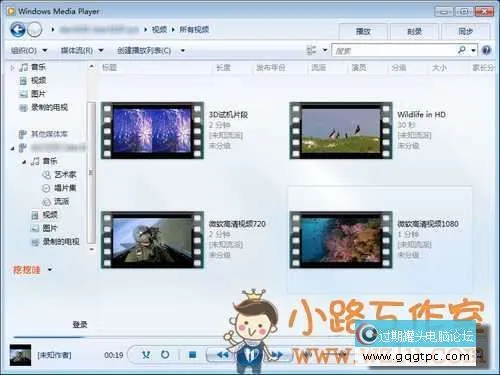Viewport: 500px width, 375px height.
Task: Click the red media guide button
Action: [x=27, y=269]
